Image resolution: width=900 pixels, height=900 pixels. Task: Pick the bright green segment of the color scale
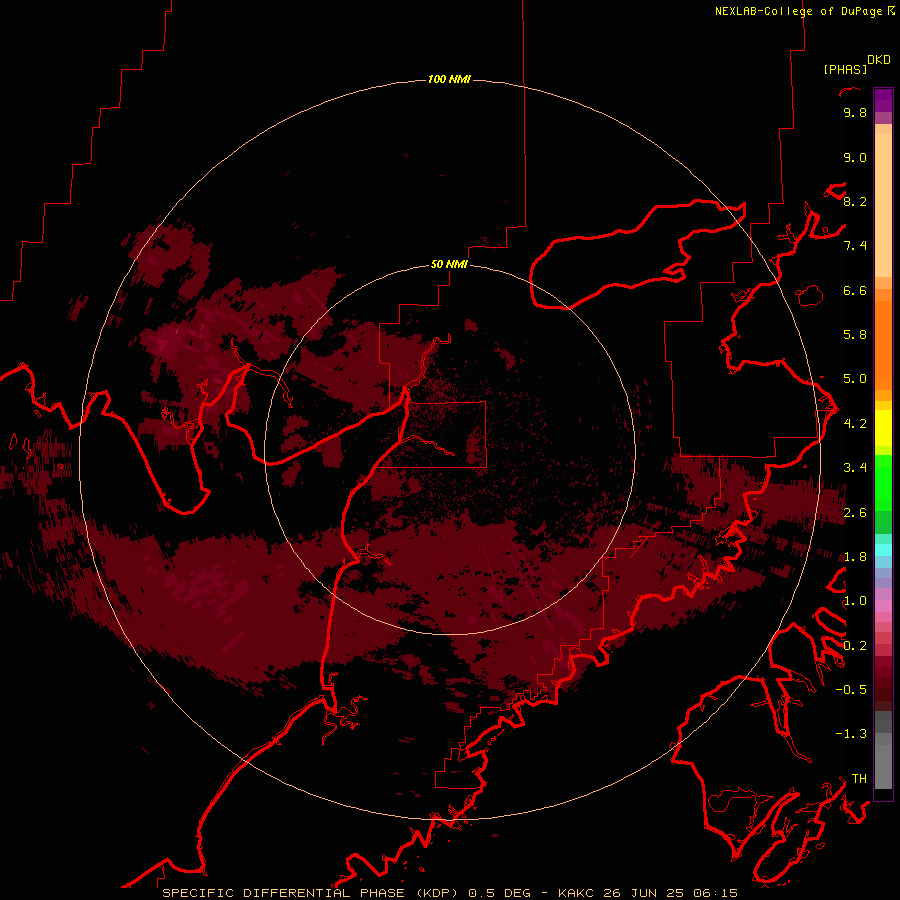[883, 482]
